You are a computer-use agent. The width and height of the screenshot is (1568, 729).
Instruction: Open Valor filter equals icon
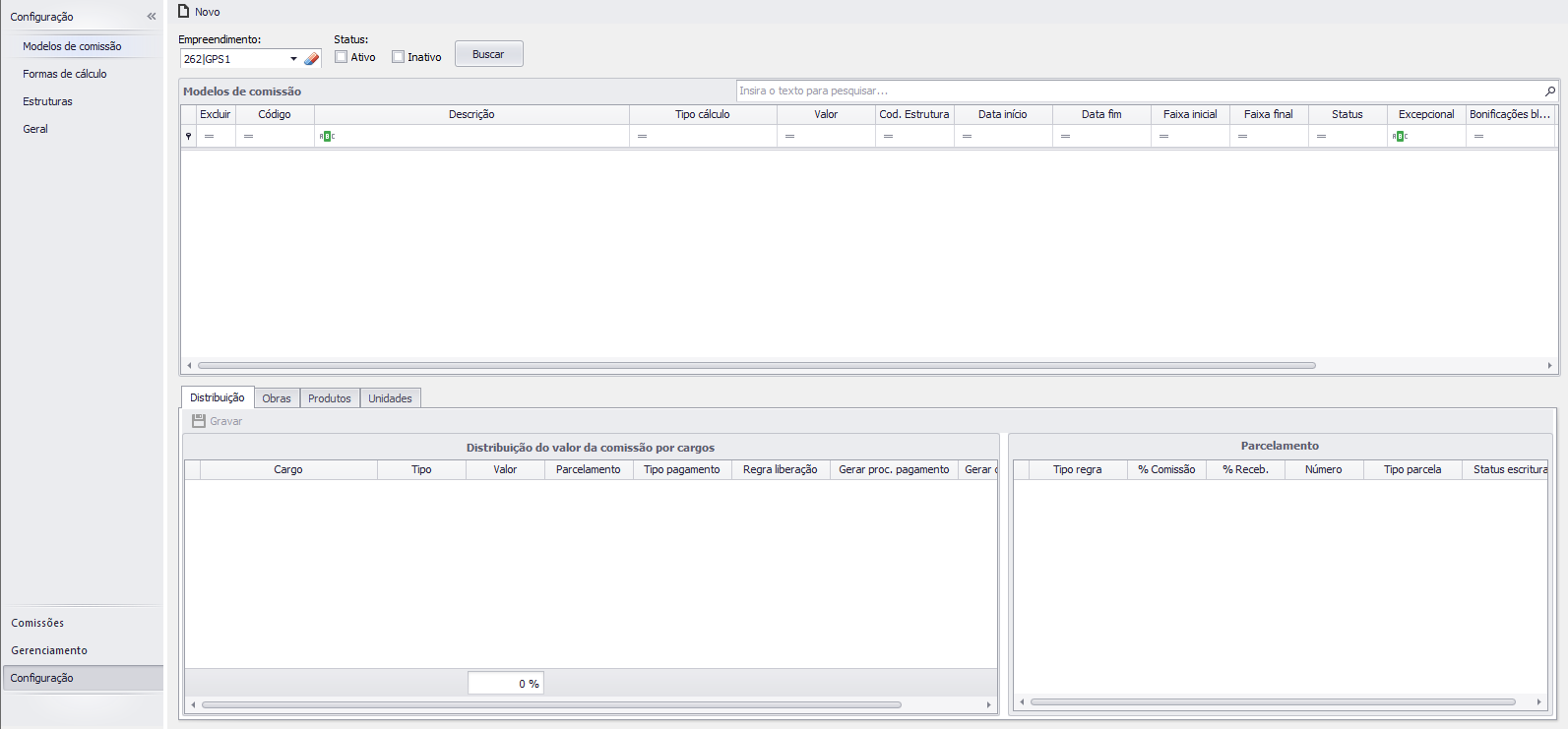click(x=789, y=136)
